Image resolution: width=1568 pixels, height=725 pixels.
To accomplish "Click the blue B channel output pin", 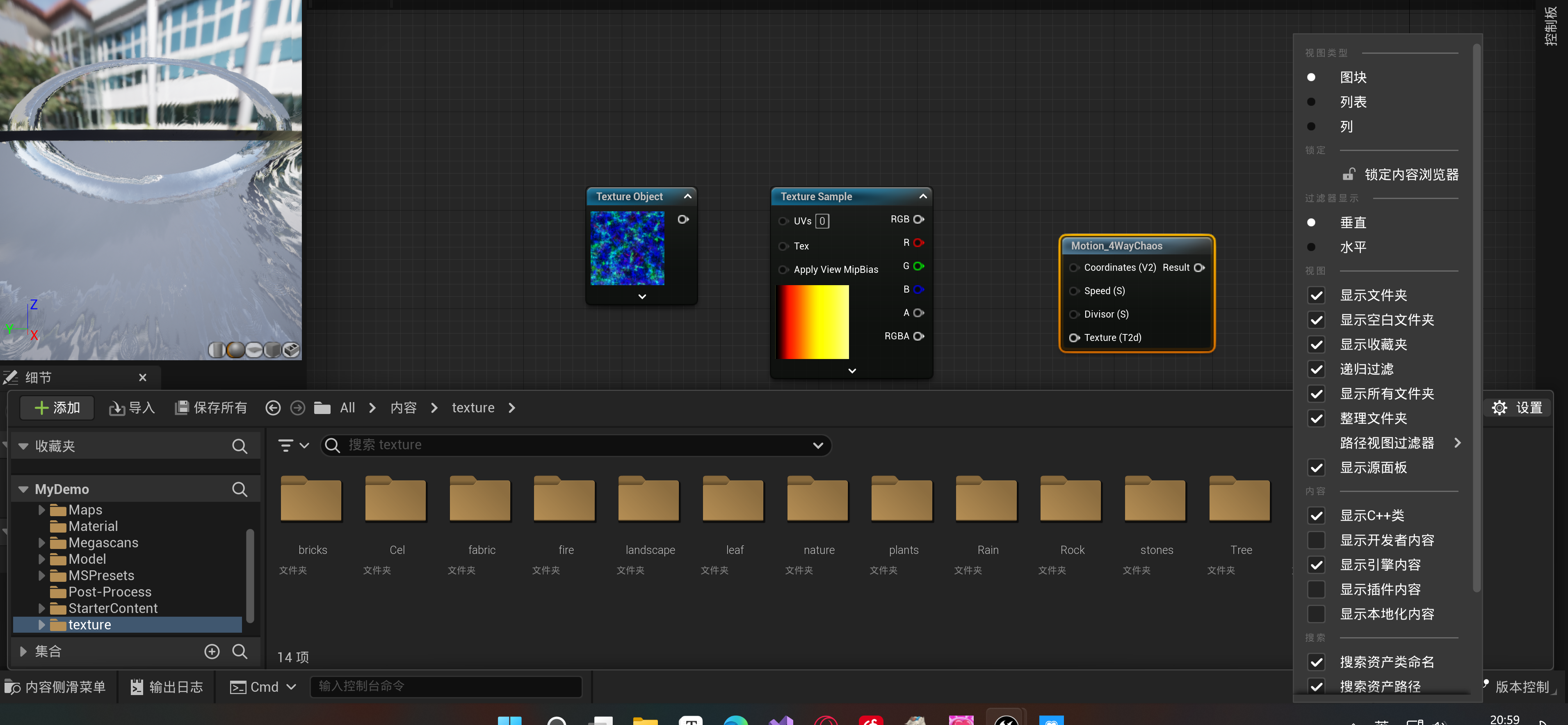I will click(x=918, y=290).
